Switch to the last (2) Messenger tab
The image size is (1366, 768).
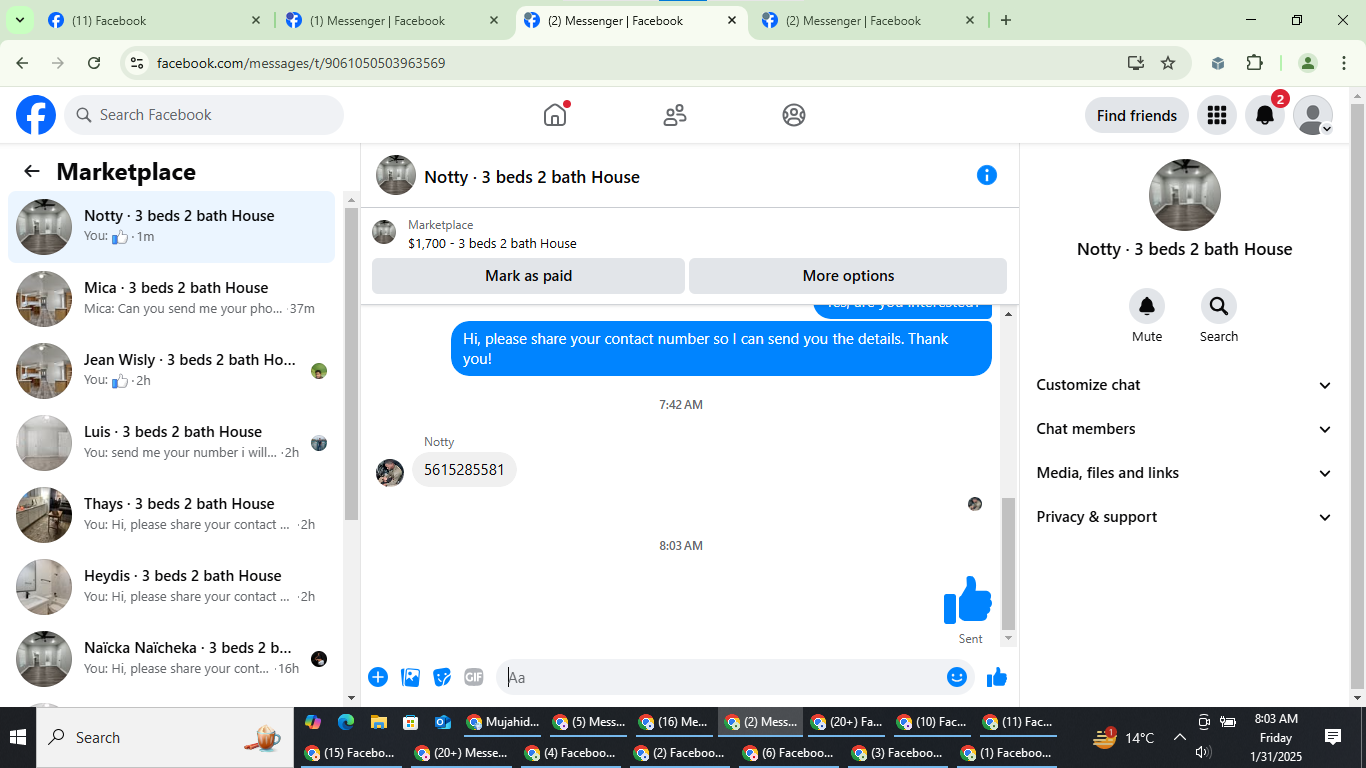[x=868, y=20]
